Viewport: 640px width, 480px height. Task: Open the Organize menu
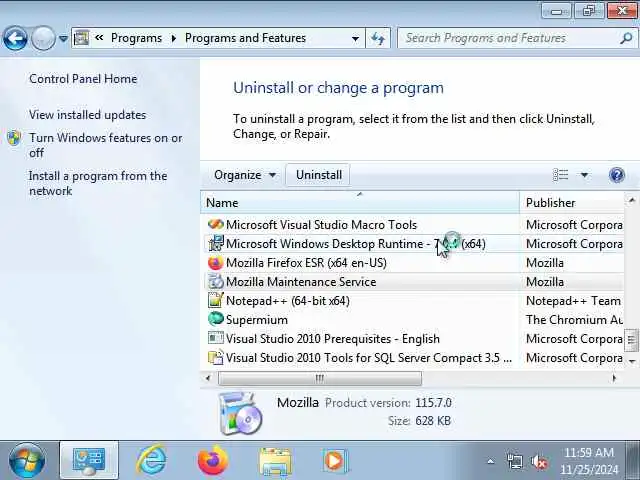click(x=244, y=175)
